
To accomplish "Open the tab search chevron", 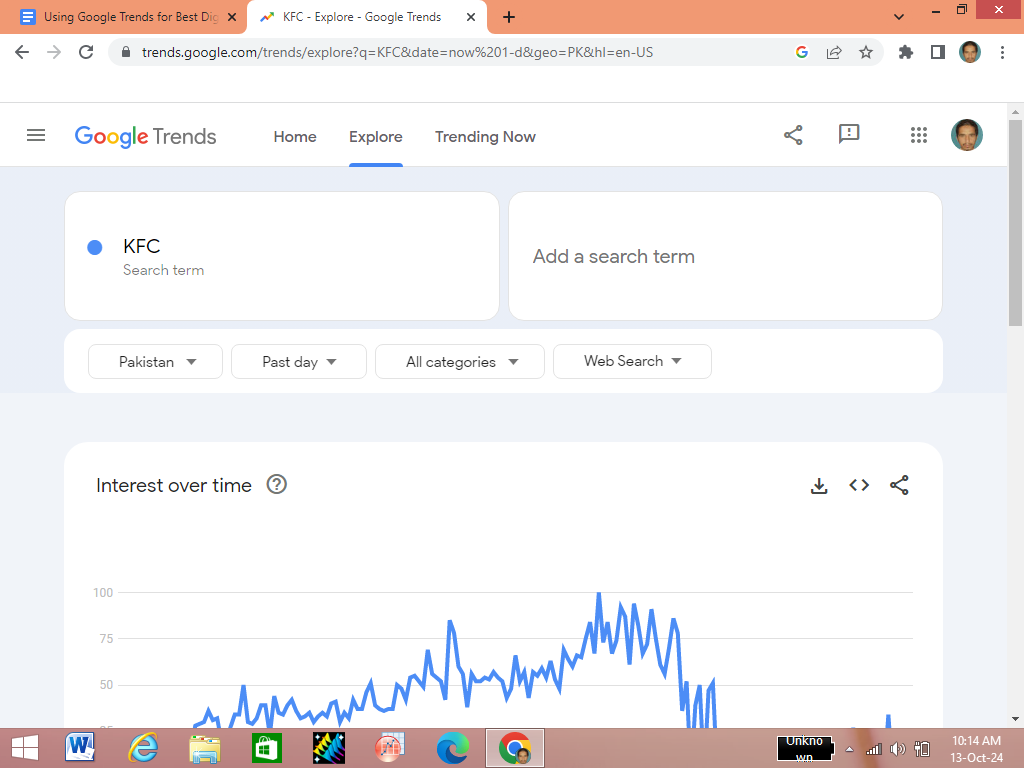I will click(899, 17).
